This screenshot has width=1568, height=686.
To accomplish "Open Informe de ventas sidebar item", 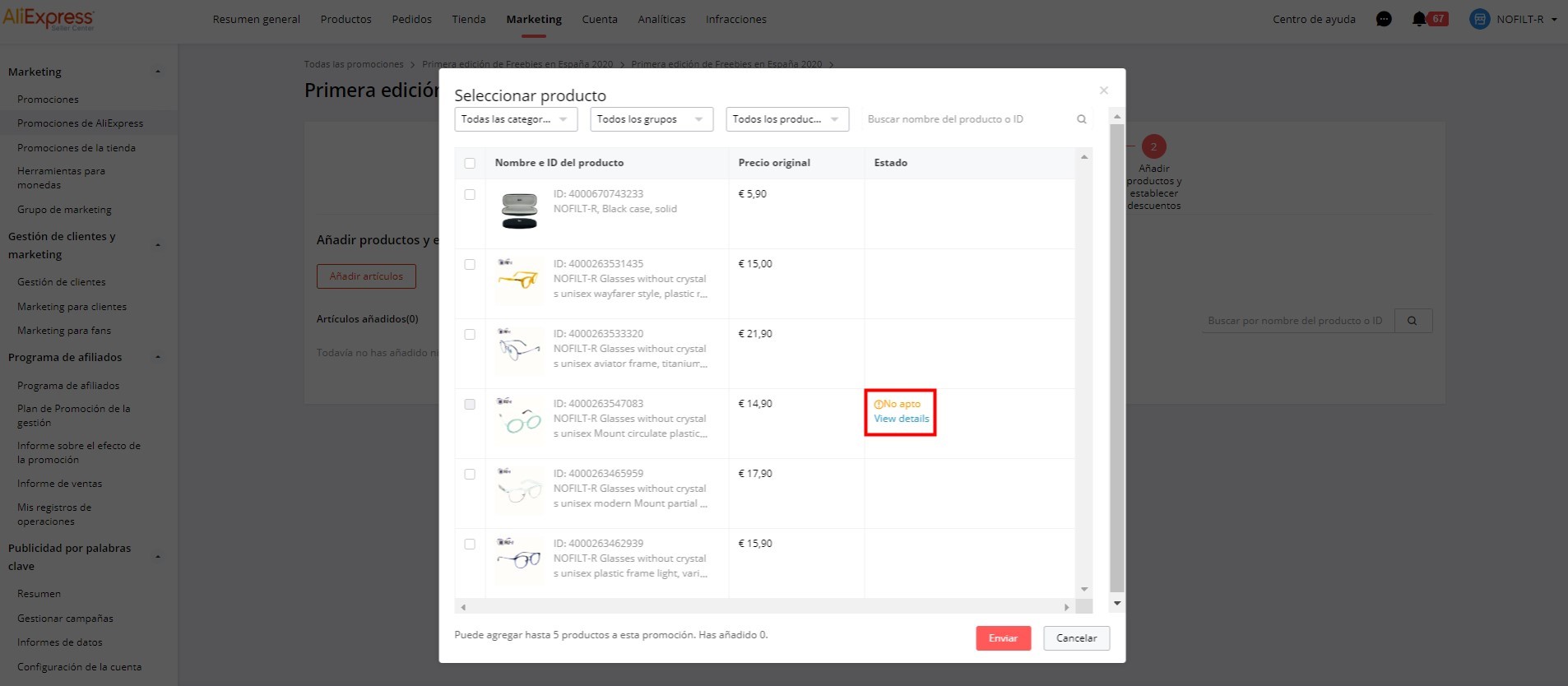I will pos(59,484).
